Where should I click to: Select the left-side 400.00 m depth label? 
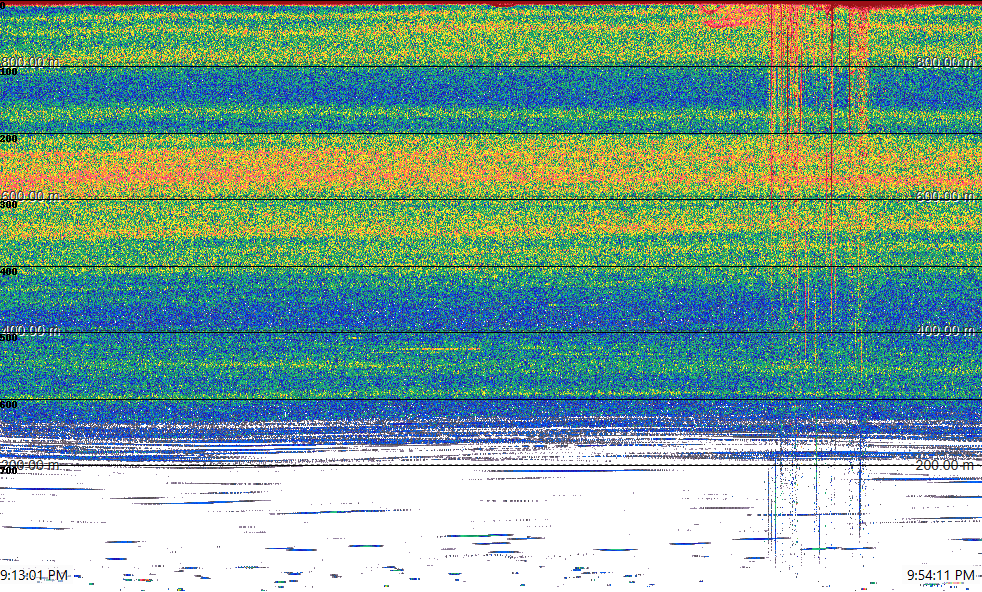(x=30, y=330)
